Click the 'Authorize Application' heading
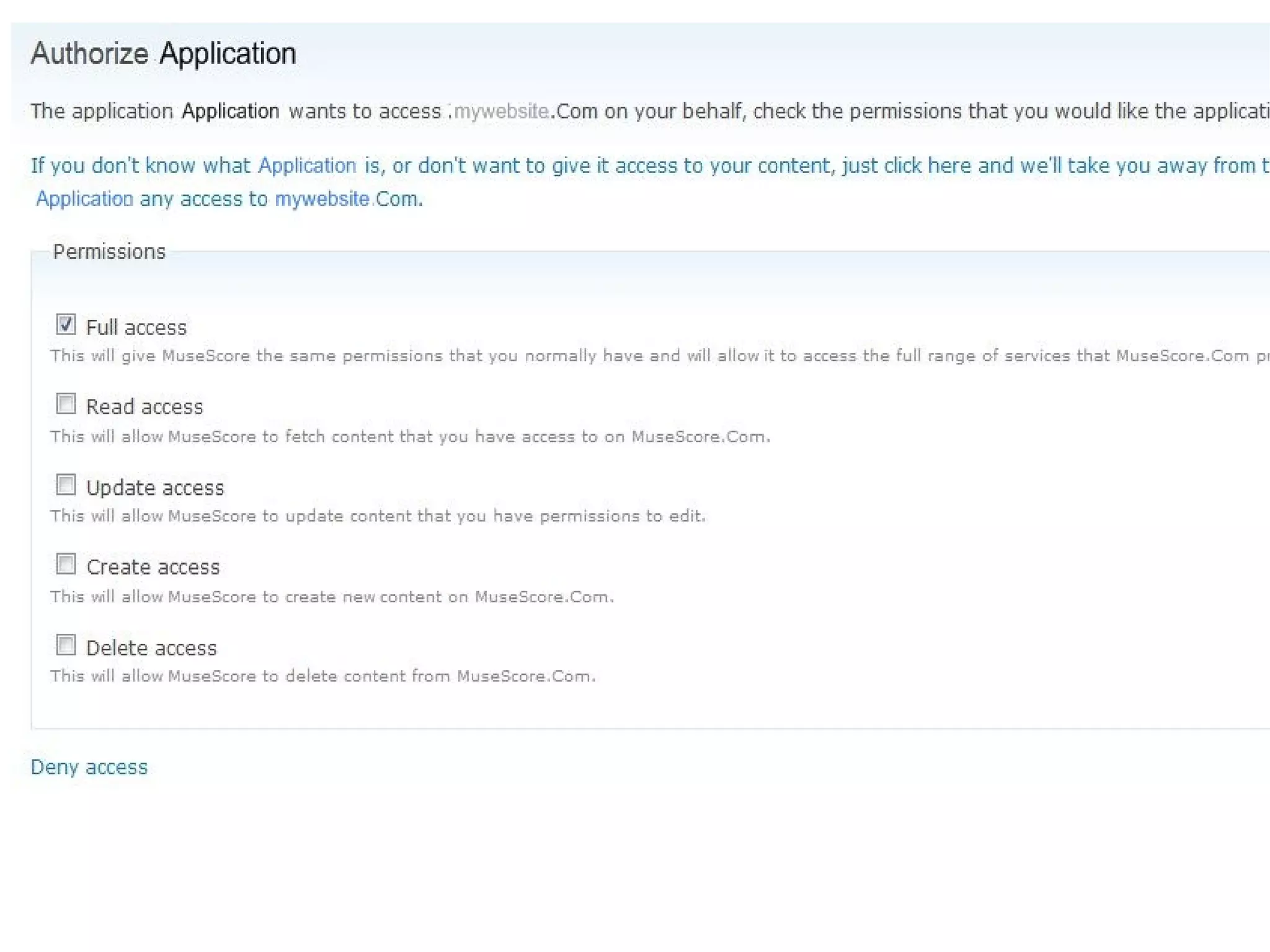The width and height of the screenshot is (1270, 952). pos(164,53)
